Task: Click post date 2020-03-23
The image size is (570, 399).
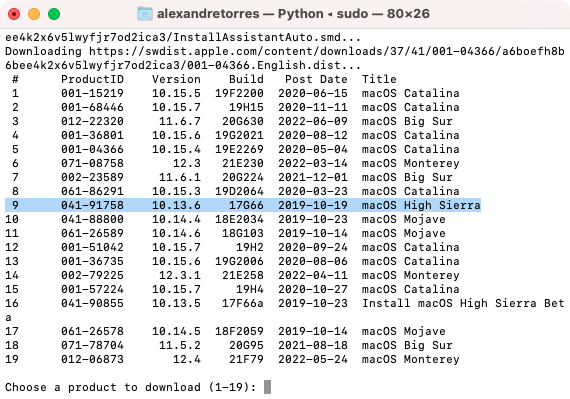Action: (x=313, y=191)
